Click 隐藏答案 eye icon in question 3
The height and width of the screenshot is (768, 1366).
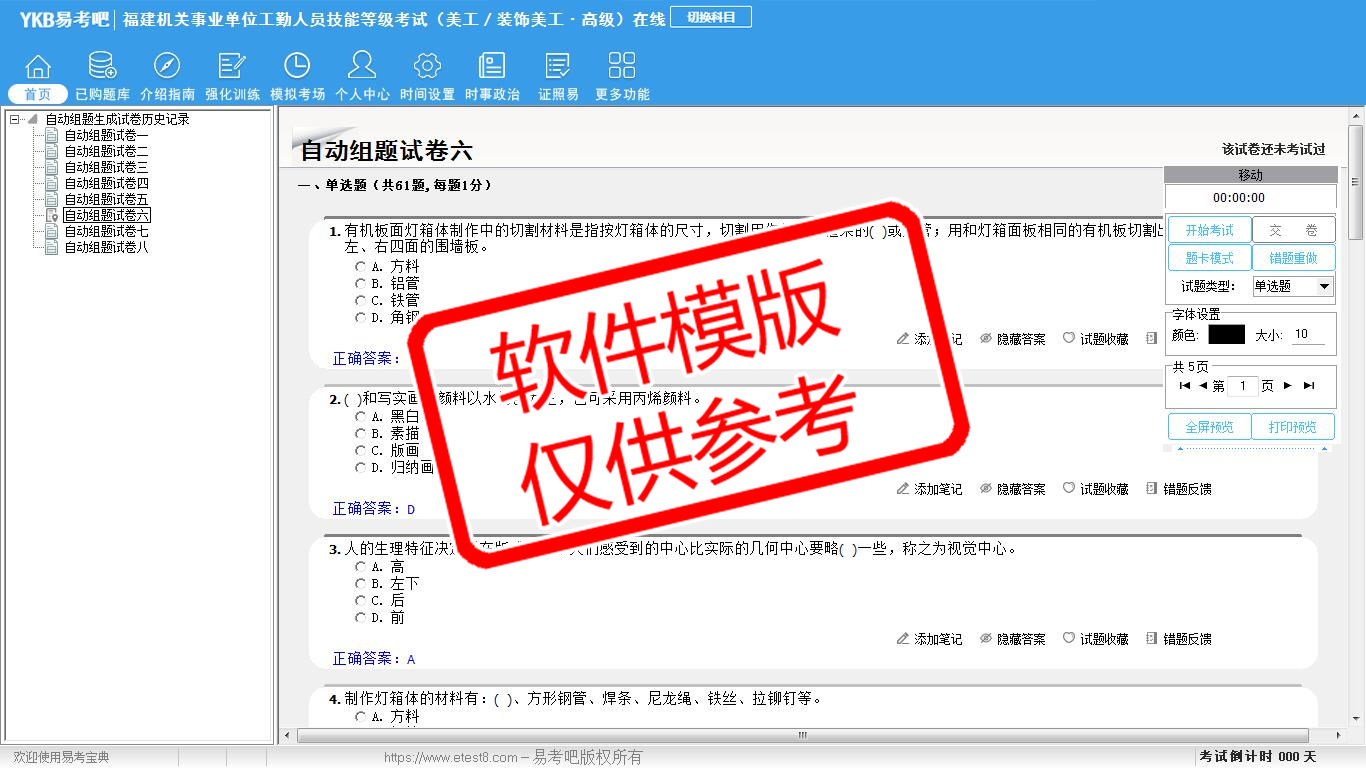(986, 639)
